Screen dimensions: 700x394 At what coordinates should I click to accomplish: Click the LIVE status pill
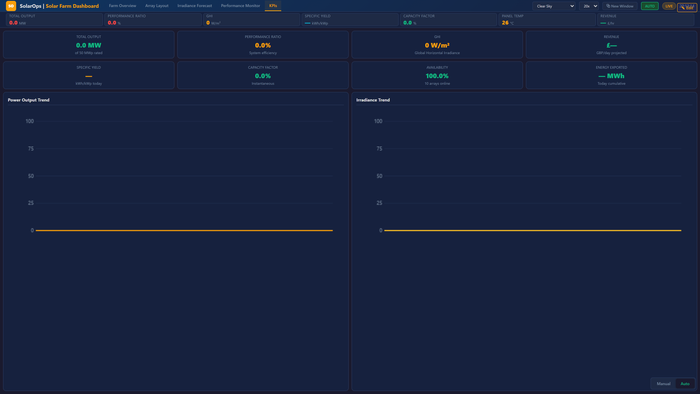pyautogui.click(x=668, y=6)
